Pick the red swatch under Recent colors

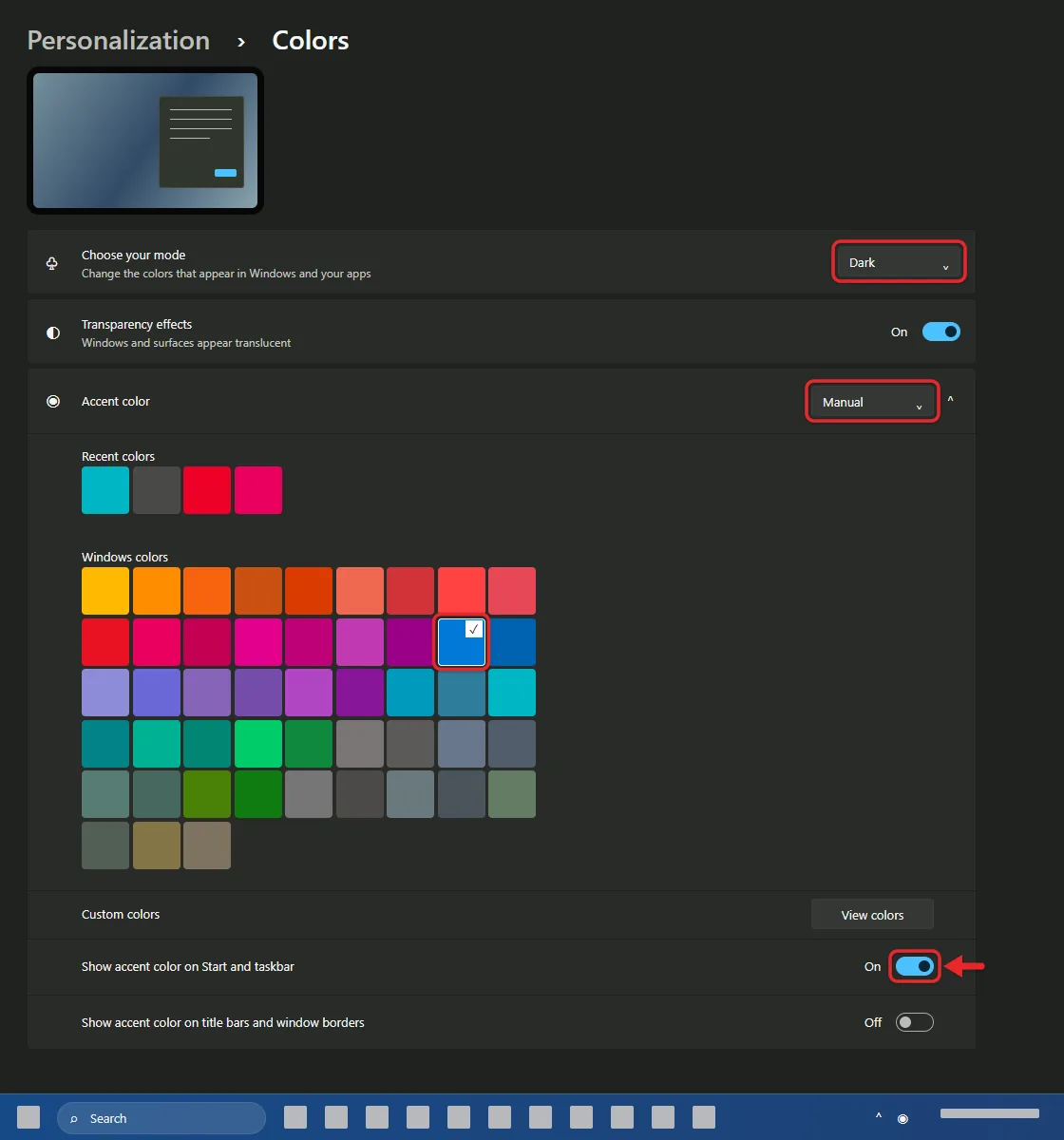point(207,490)
